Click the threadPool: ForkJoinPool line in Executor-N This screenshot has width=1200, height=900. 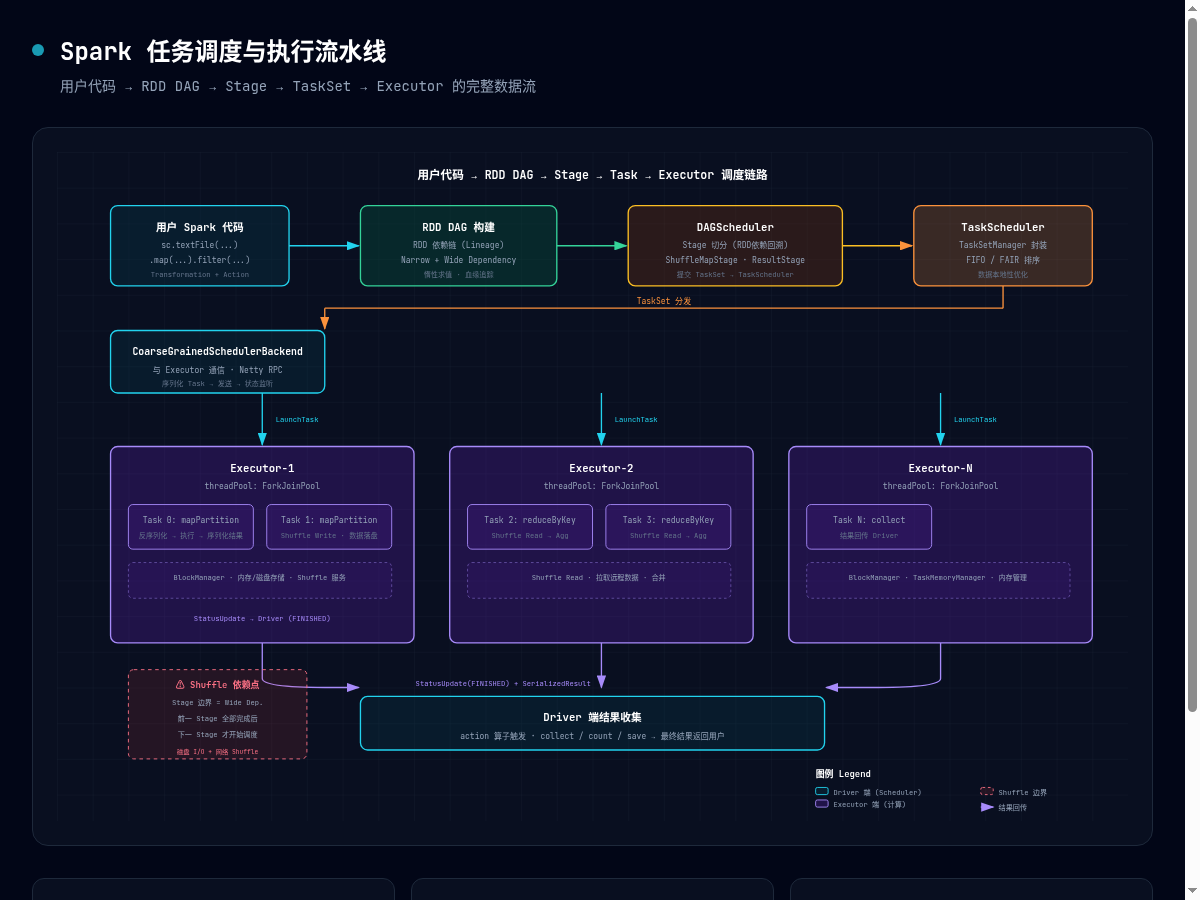tap(940, 486)
